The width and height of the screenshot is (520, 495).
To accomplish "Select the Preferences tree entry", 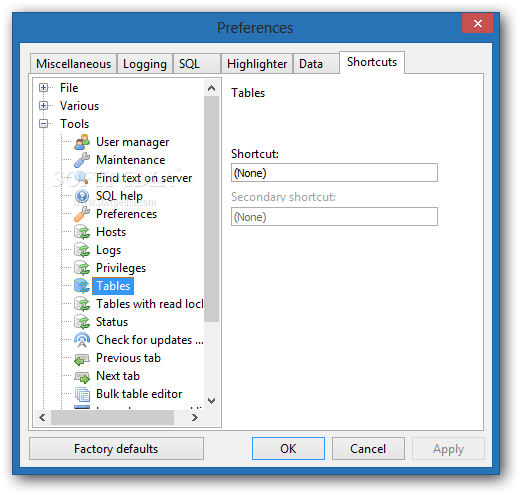I will [x=126, y=214].
